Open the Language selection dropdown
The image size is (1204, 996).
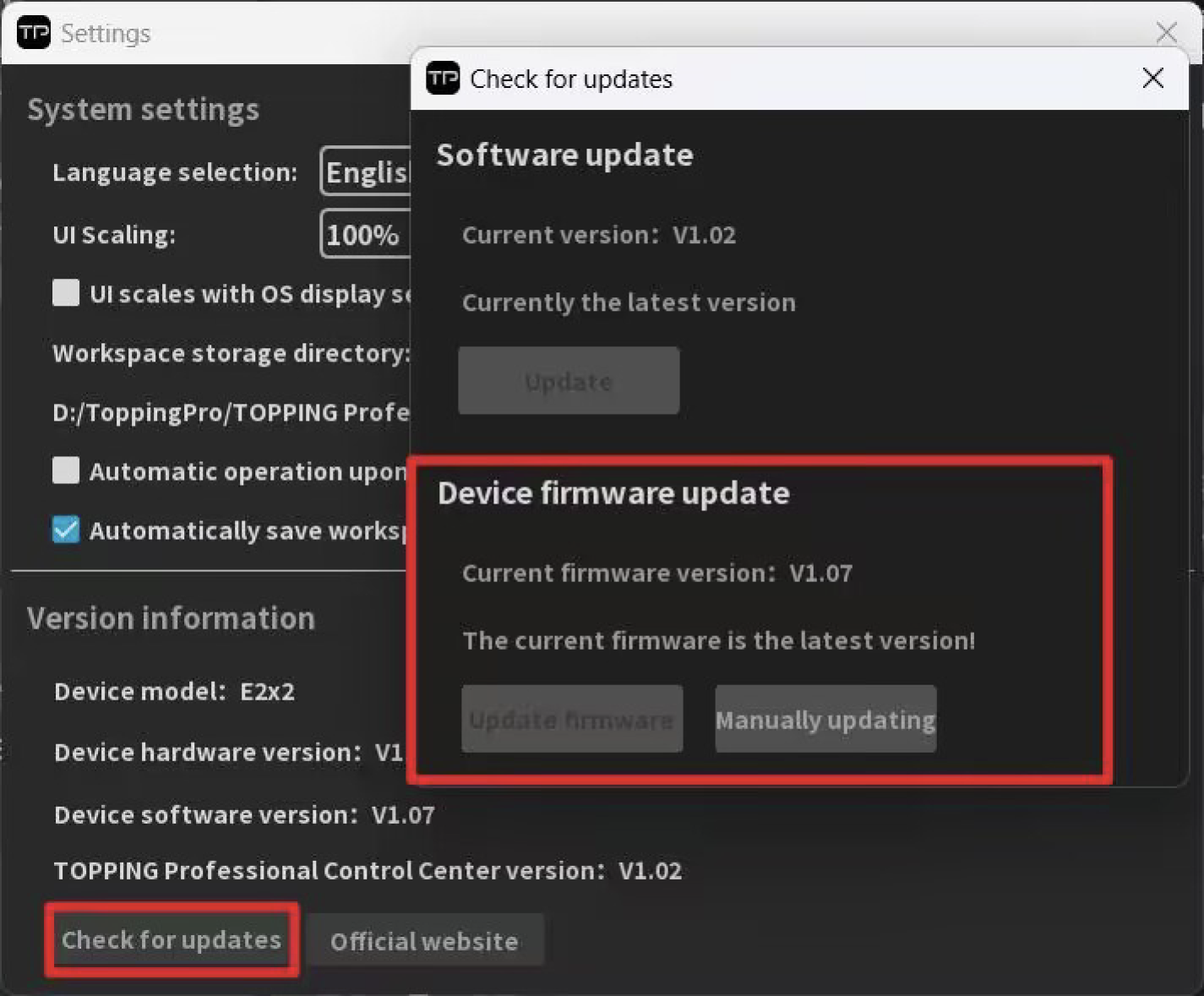367,171
